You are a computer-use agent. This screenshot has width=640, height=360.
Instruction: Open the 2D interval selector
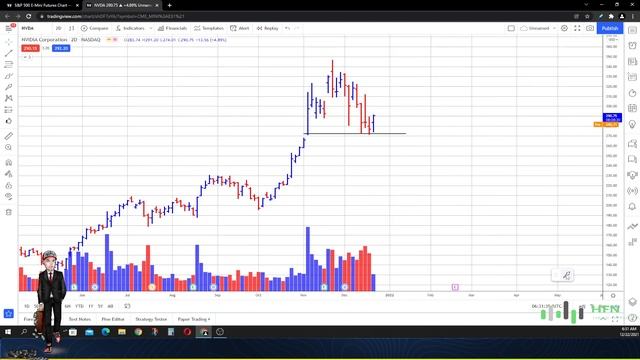58,28
